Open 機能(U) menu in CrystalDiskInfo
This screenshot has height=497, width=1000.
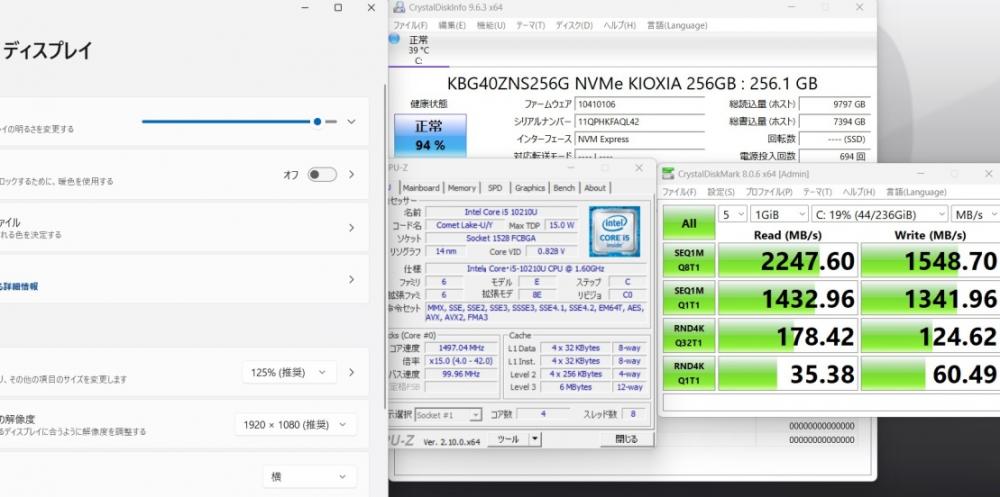pos(491,26)
